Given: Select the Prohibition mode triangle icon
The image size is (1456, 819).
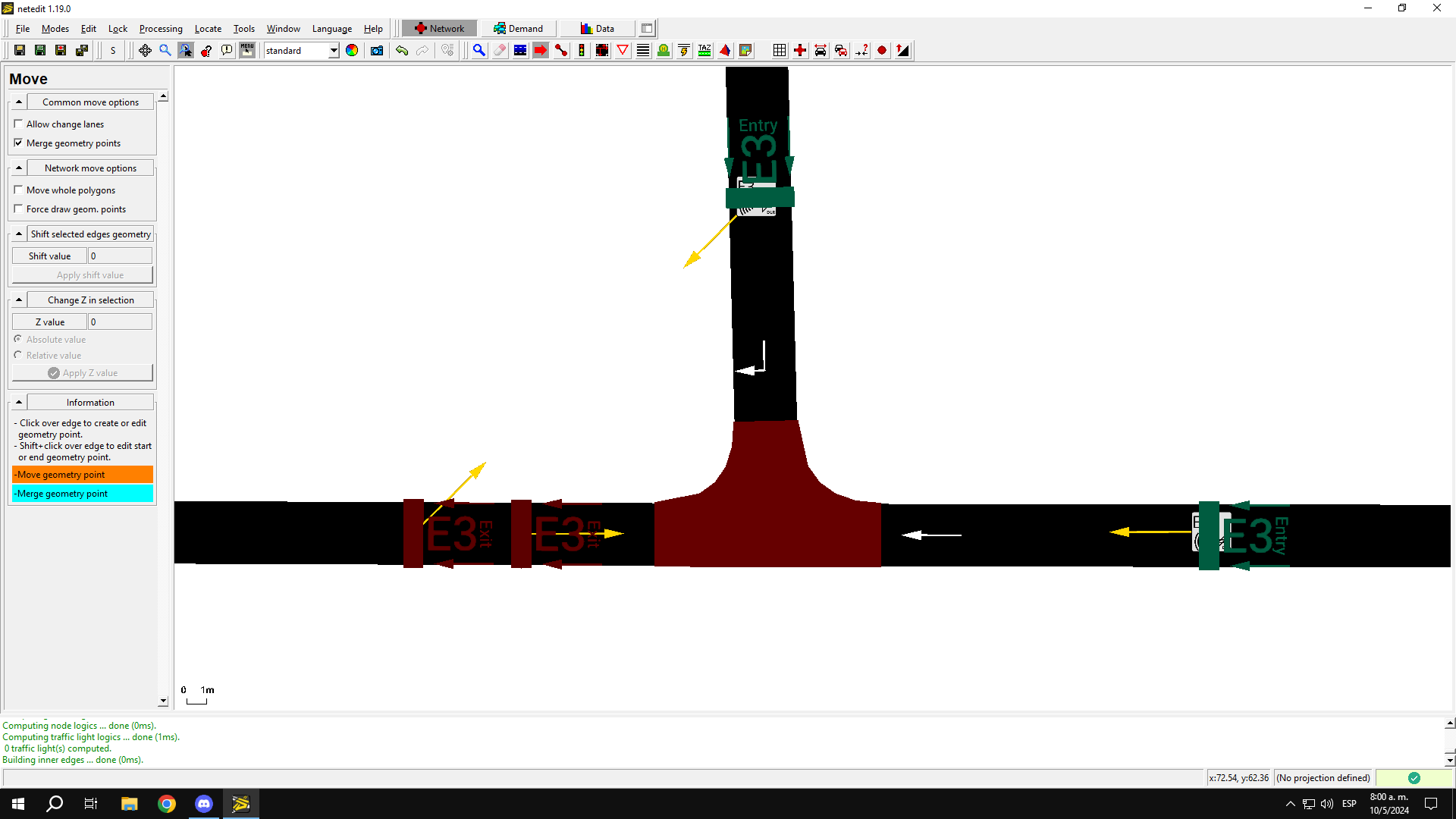Looking at the screenshot, I should tap(623, 50).
